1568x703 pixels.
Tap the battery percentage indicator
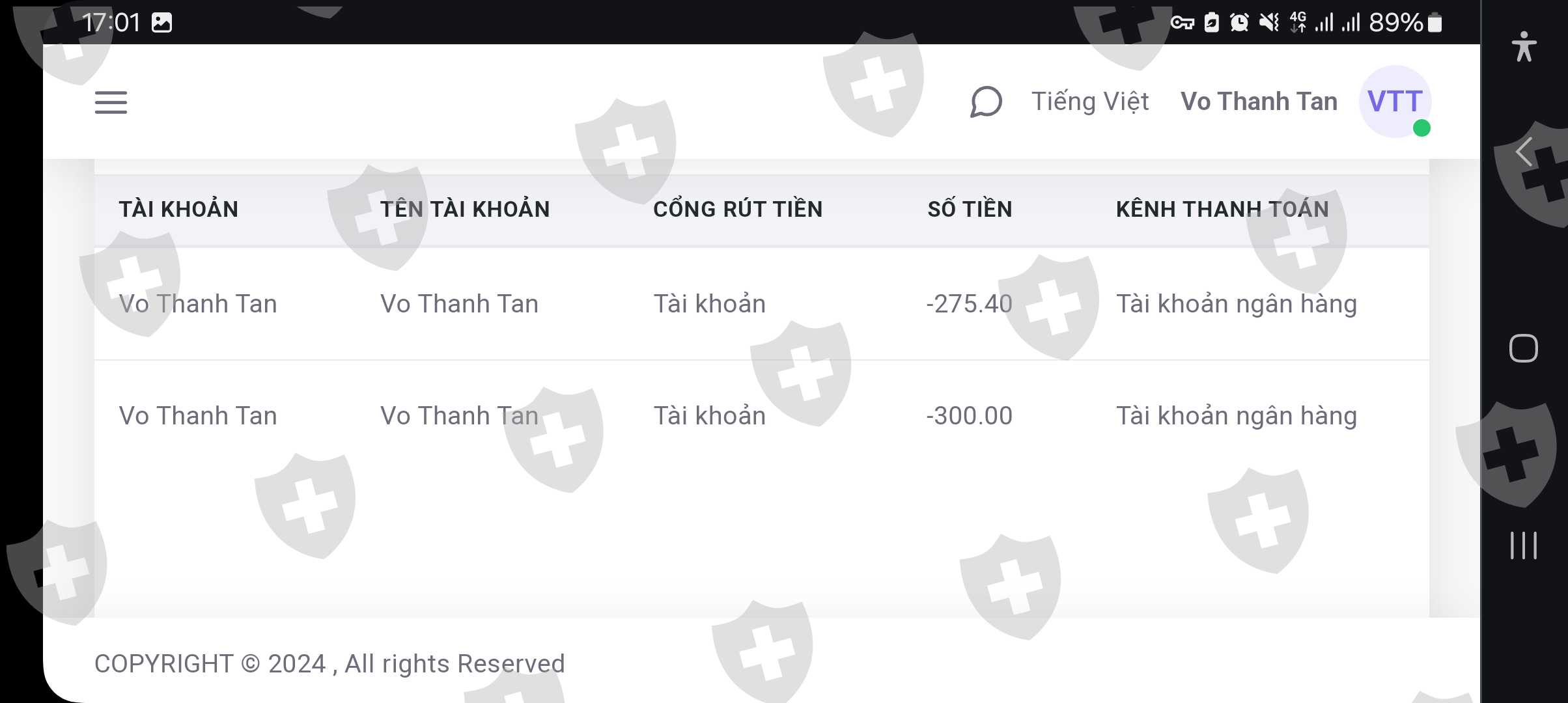click(1395, 23)
